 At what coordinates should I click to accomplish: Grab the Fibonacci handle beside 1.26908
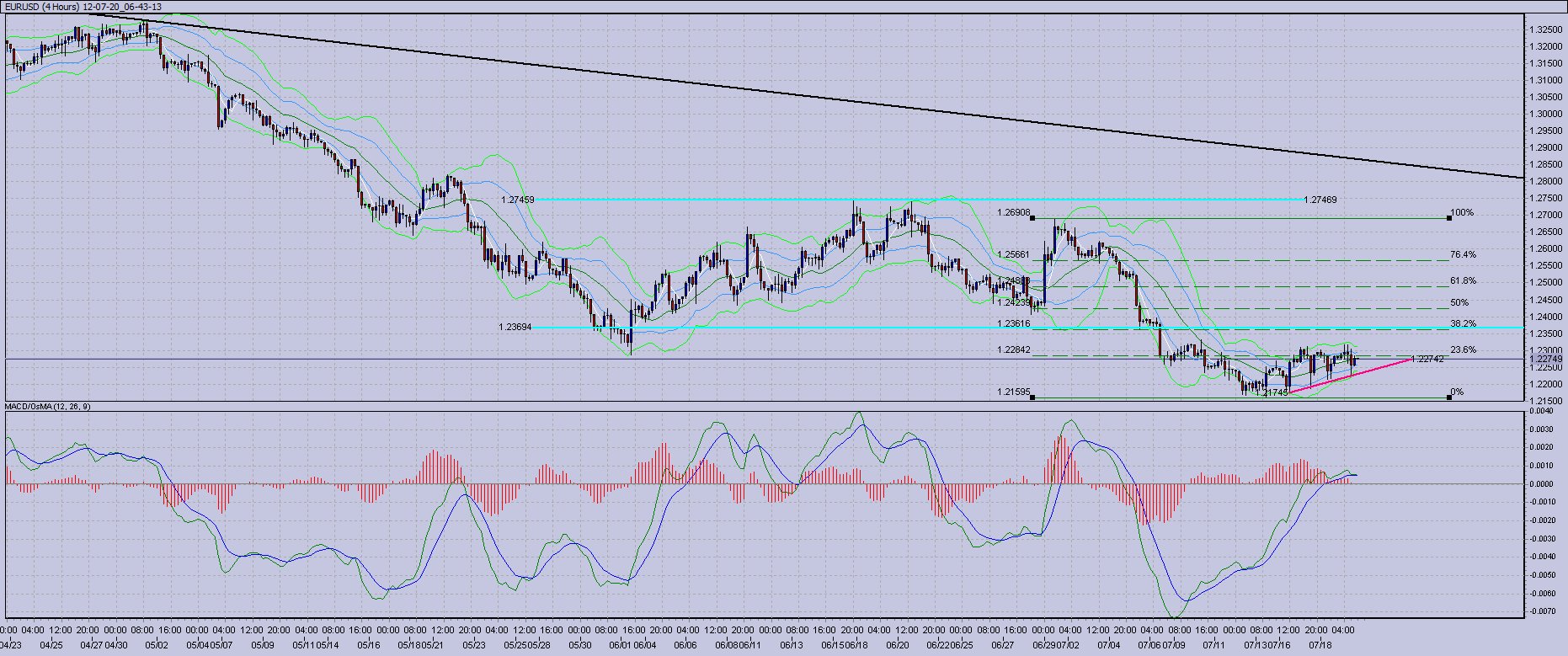click(x=1032, y=218)
